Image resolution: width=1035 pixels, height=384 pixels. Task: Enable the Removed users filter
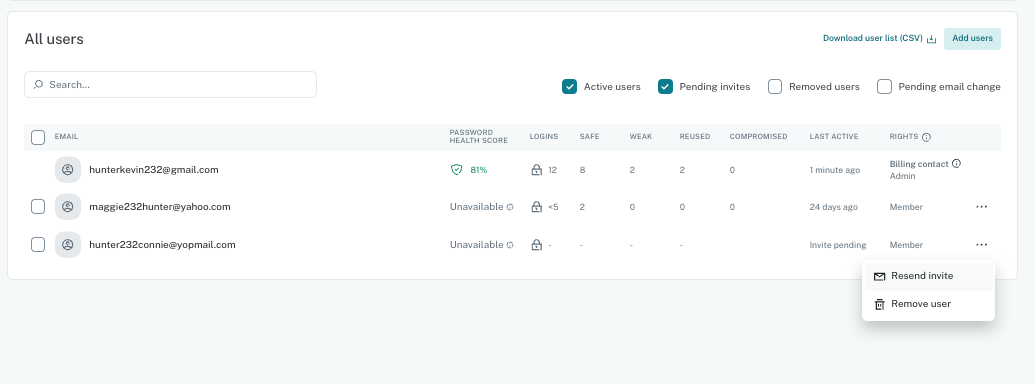pos(775,86)
